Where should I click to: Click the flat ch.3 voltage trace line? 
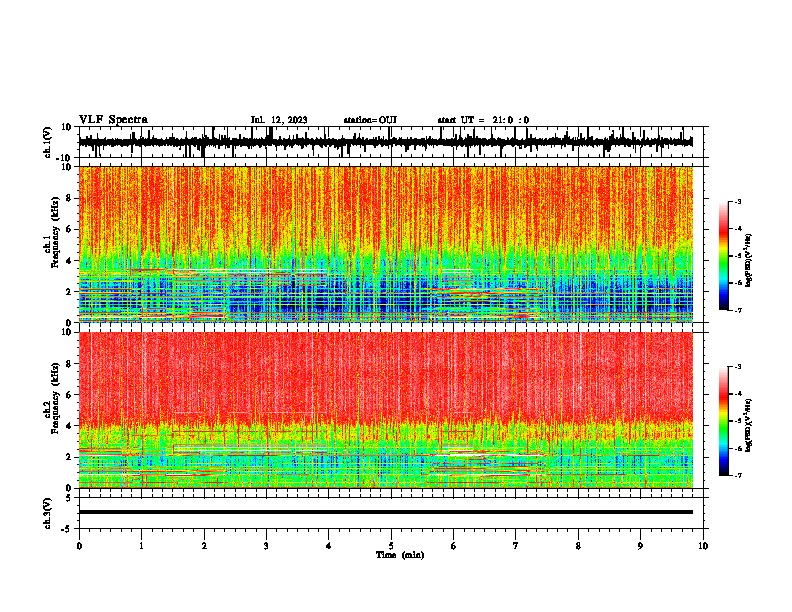[x=386, y=512]
